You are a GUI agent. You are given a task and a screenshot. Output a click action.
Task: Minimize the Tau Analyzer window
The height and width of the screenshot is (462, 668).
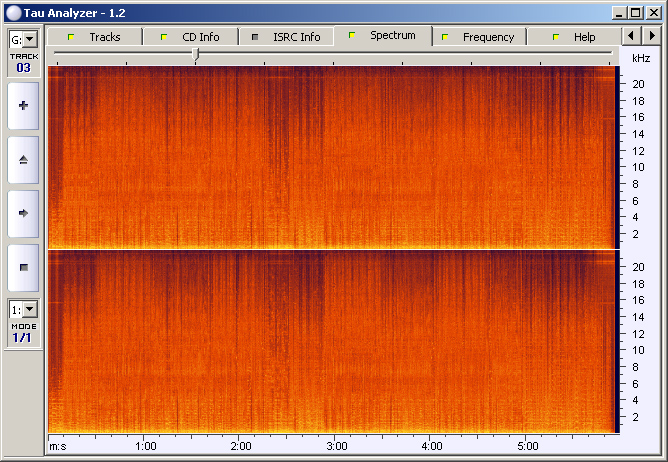click(620, 11)
